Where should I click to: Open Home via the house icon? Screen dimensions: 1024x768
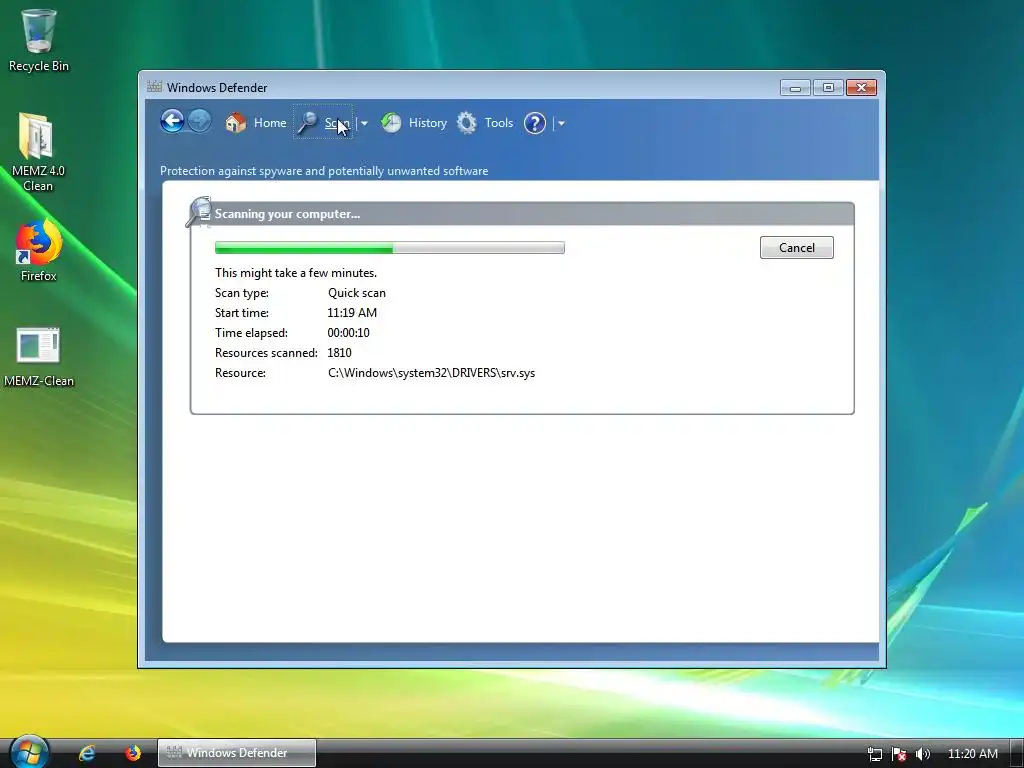[236, 122]
